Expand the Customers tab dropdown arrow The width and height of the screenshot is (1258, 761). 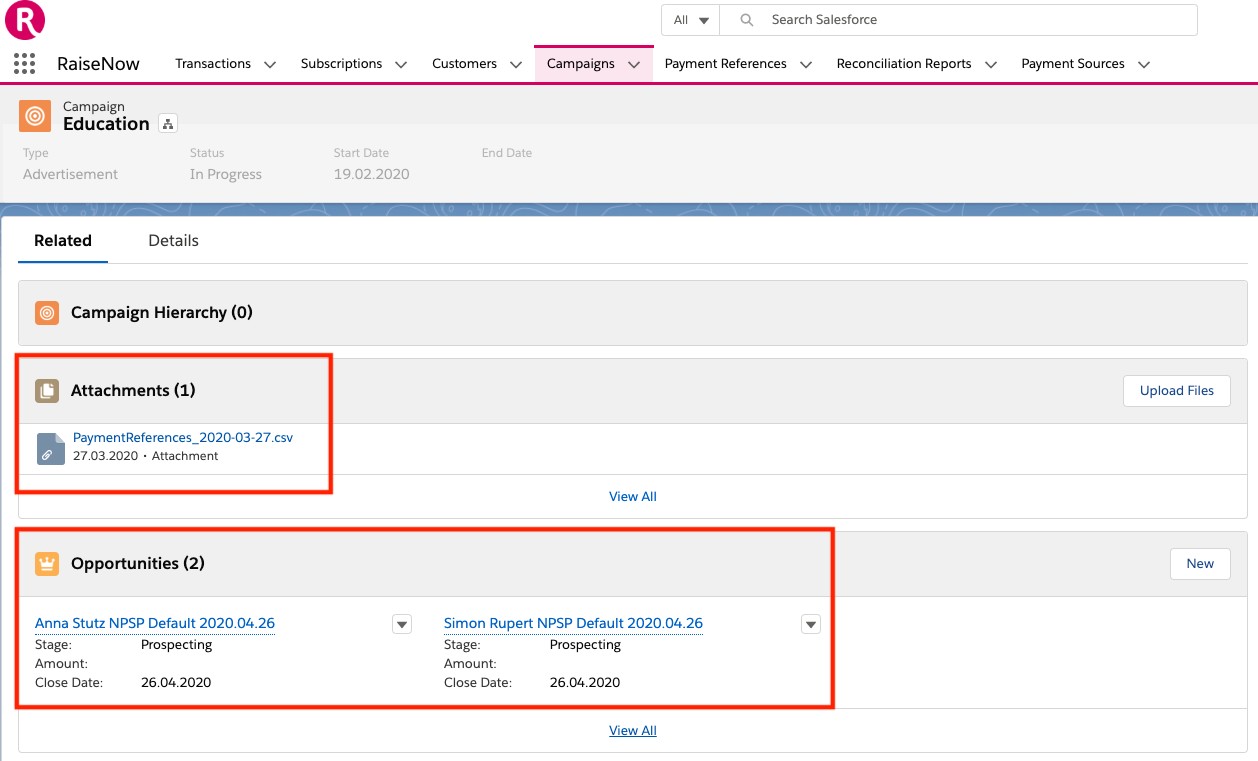click(516, 64)
